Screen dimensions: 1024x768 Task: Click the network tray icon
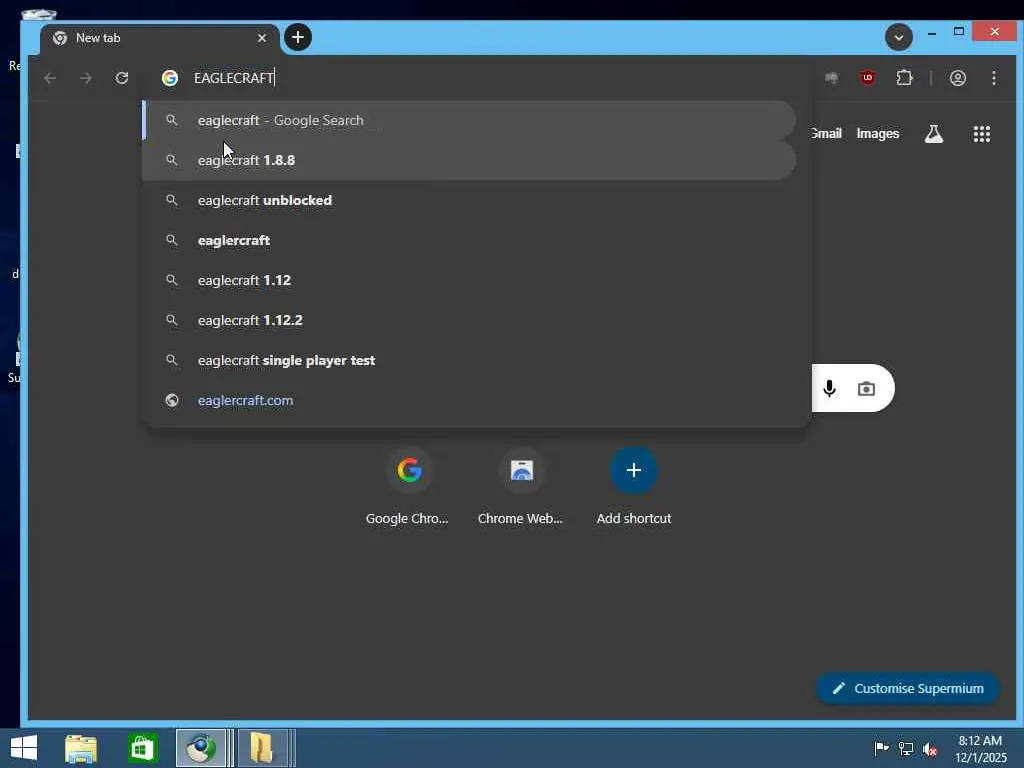(906, 748)
